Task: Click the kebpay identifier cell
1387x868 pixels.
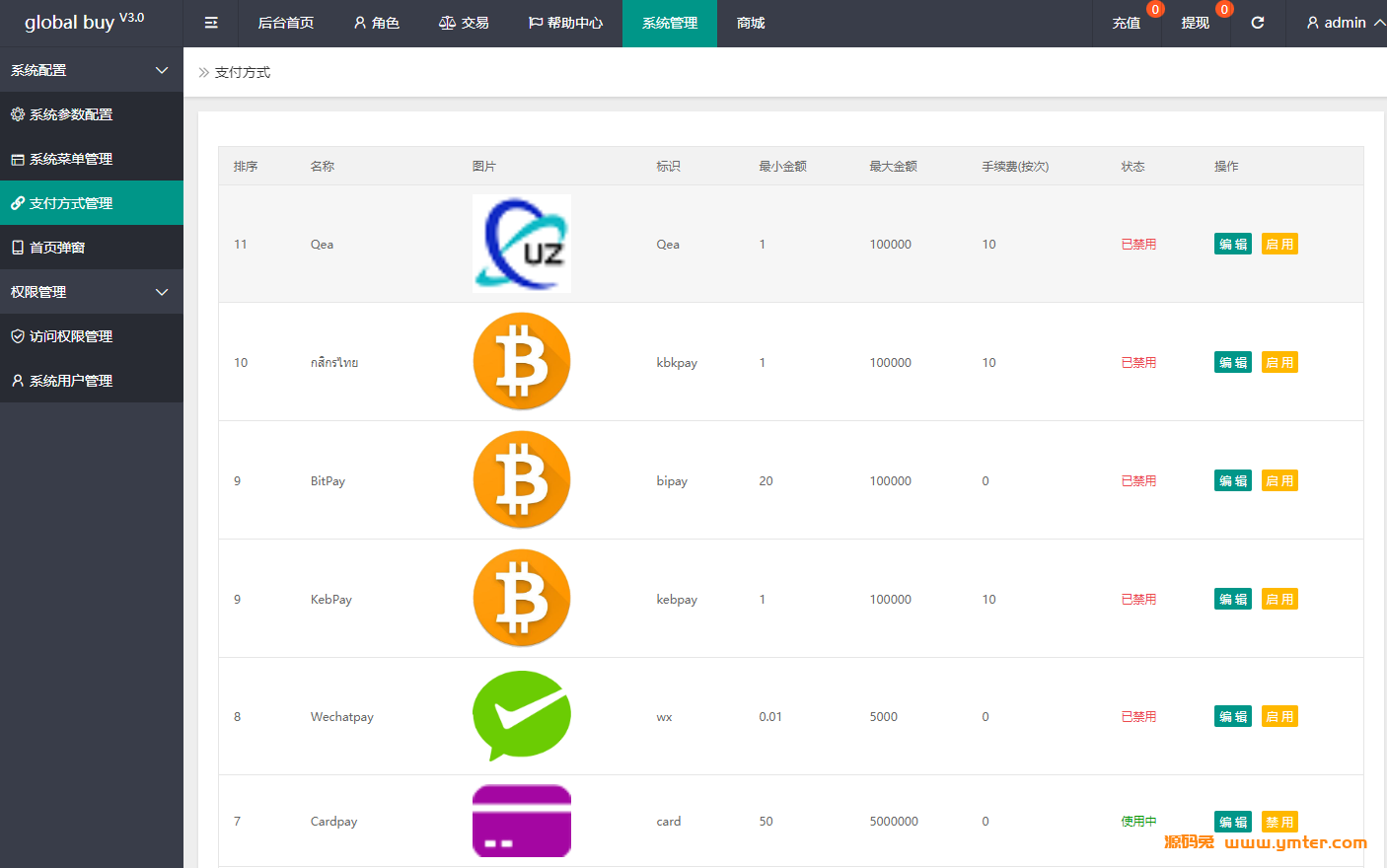Action: (x=677, y=599)
